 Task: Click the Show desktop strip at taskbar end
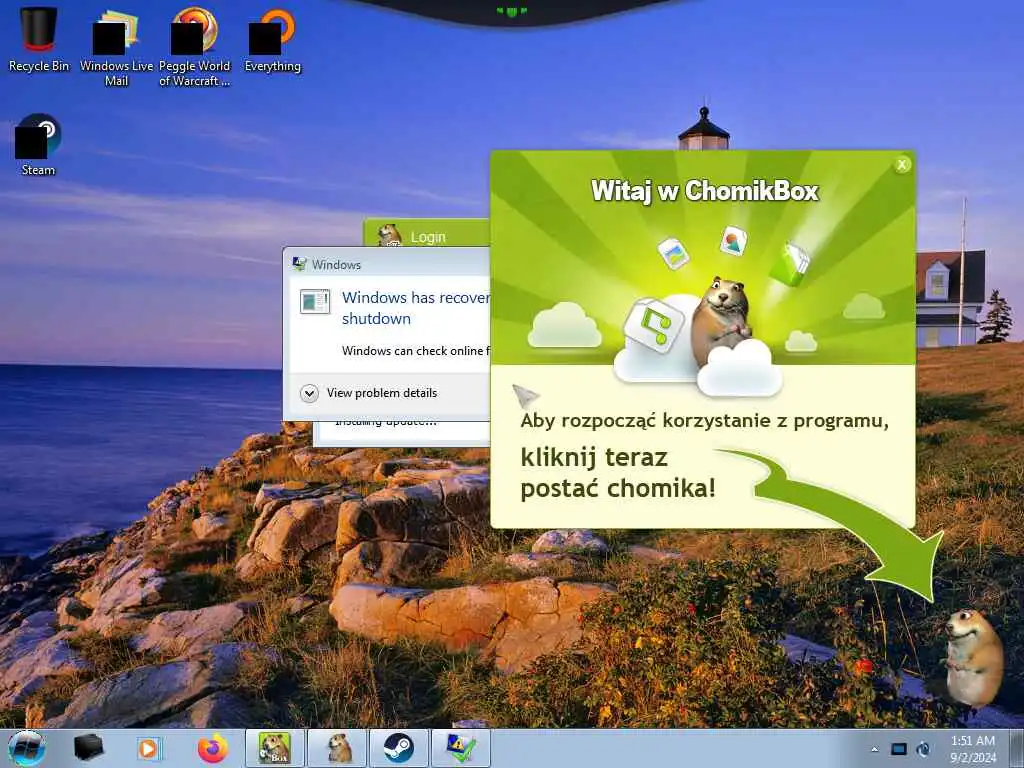coord(1018,748)
